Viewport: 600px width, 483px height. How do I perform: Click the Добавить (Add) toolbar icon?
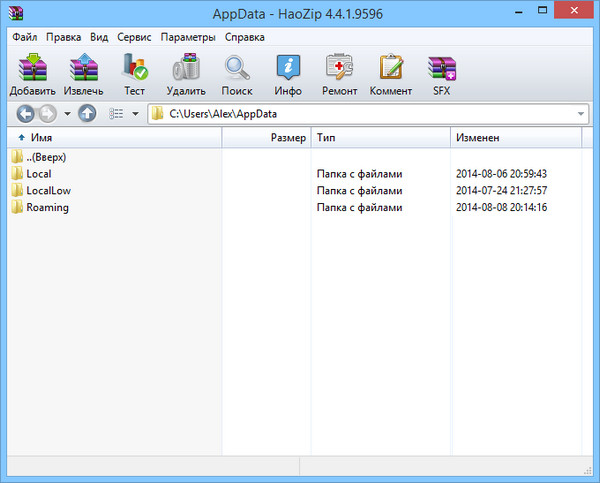coord(32,74)
